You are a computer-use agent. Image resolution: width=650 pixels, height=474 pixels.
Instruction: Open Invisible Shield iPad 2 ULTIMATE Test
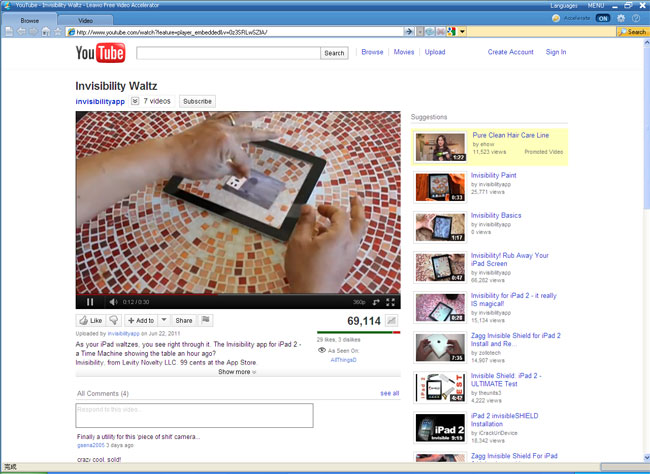click(506, 379)
